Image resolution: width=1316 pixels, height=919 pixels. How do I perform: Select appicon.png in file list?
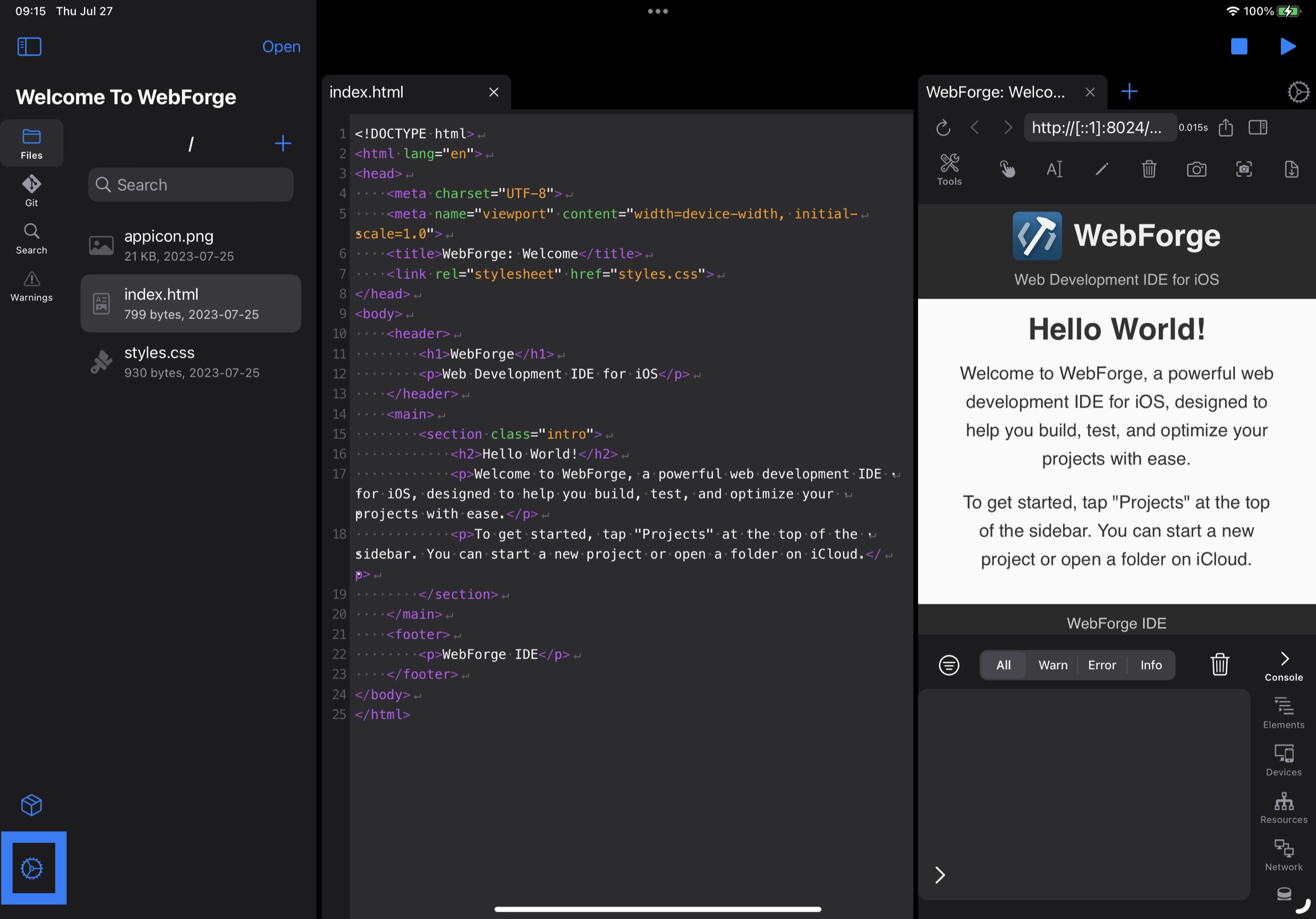click(x=191, y=245)
